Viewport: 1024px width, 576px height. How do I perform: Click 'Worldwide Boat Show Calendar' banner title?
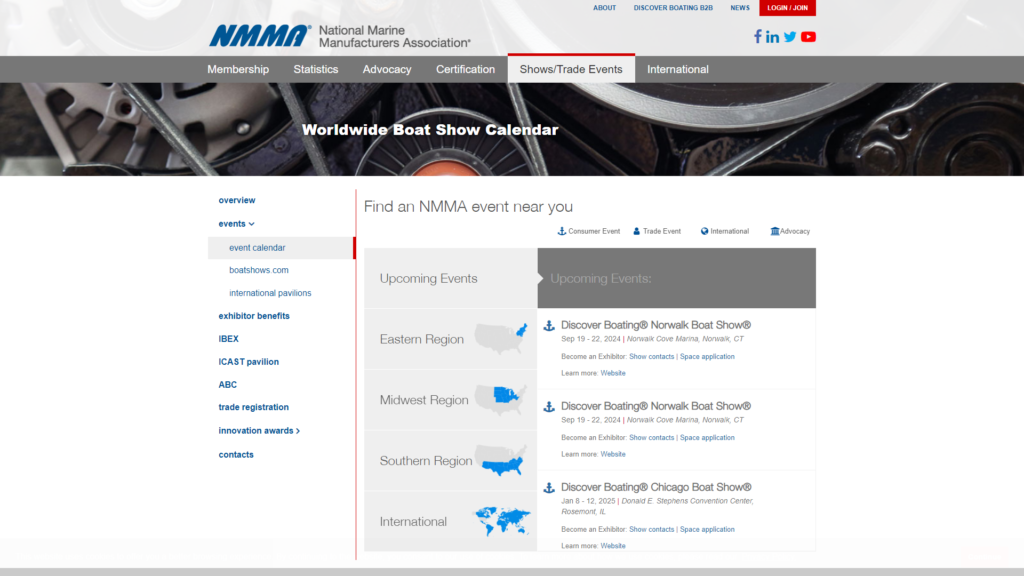[x=430, y=130]
